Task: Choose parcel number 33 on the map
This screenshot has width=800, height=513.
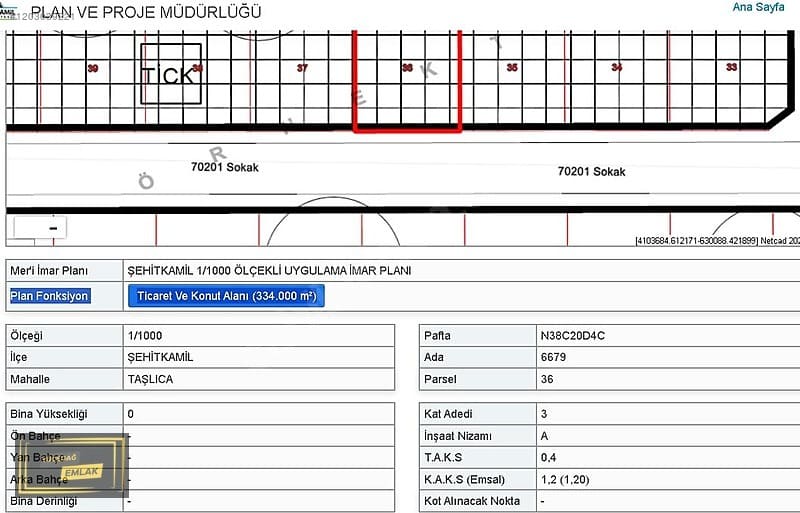Action: tap(732, 68)
